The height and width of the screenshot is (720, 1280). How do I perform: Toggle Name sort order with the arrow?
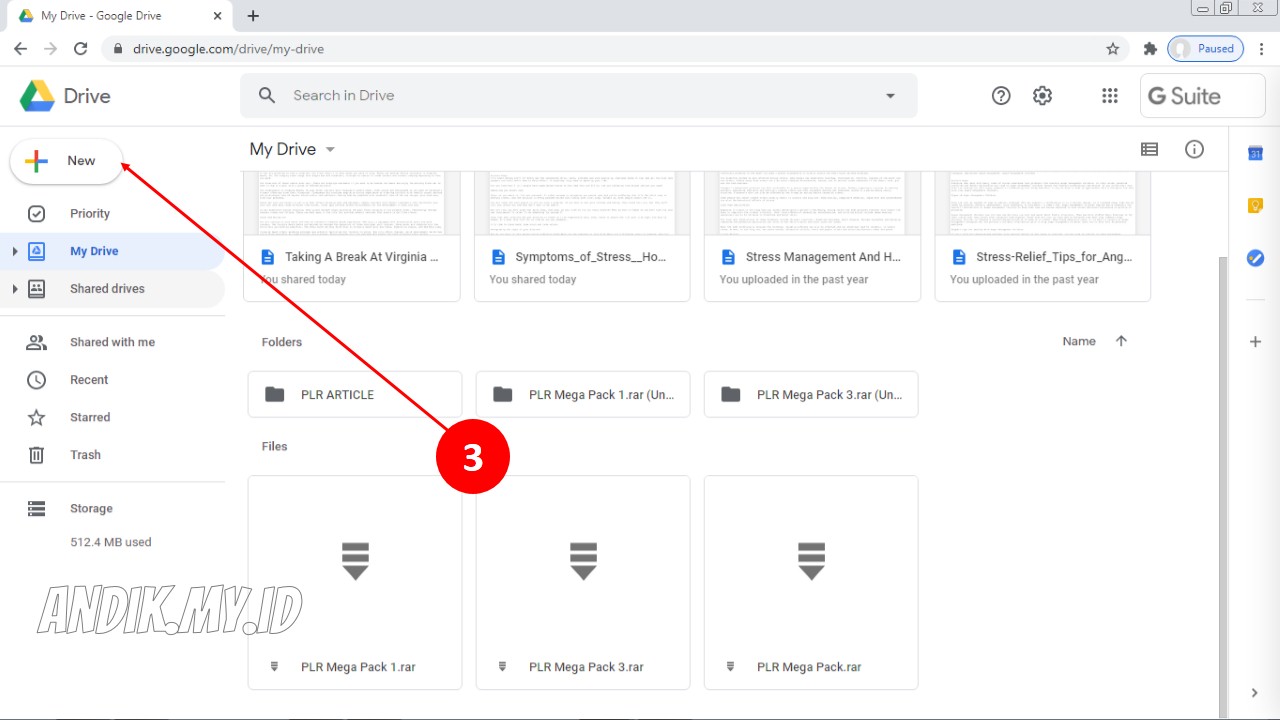point(1121,341)
